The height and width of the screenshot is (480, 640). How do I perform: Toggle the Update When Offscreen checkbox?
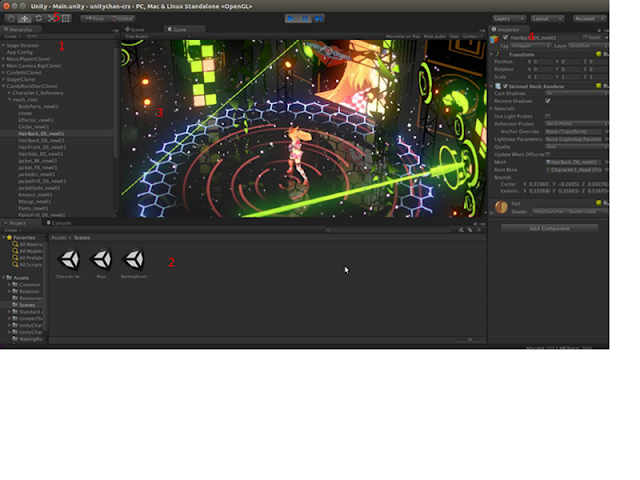[548, 154]
